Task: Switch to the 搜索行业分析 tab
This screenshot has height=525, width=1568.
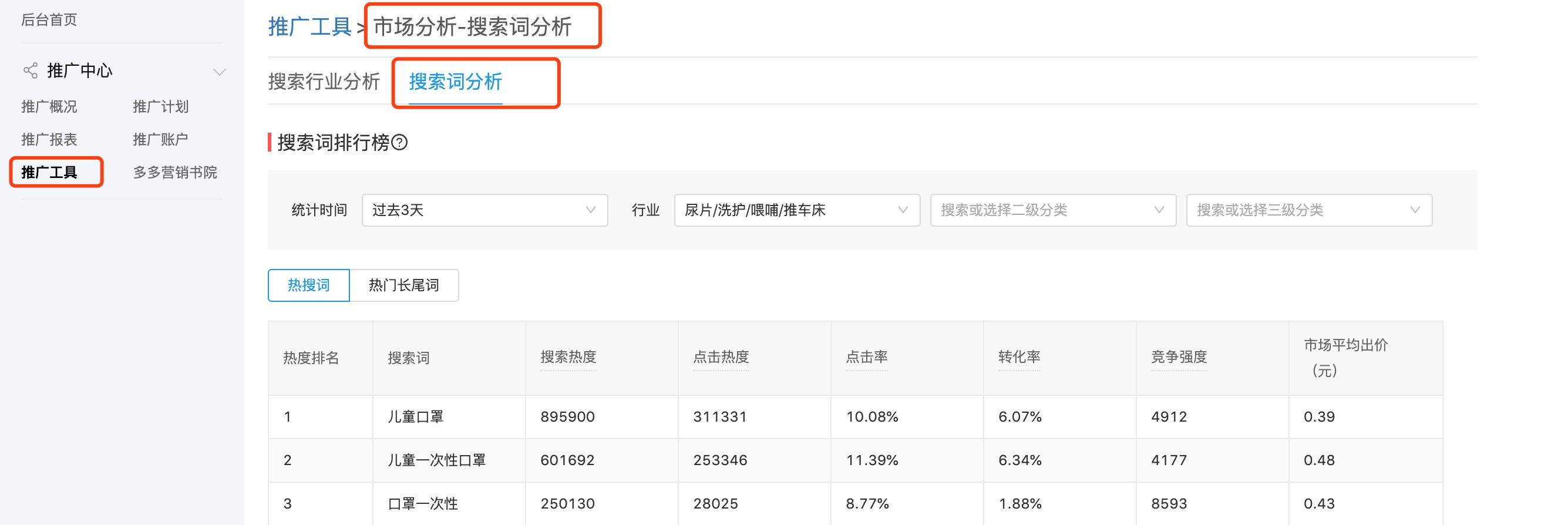Action: tap(324, 82)
